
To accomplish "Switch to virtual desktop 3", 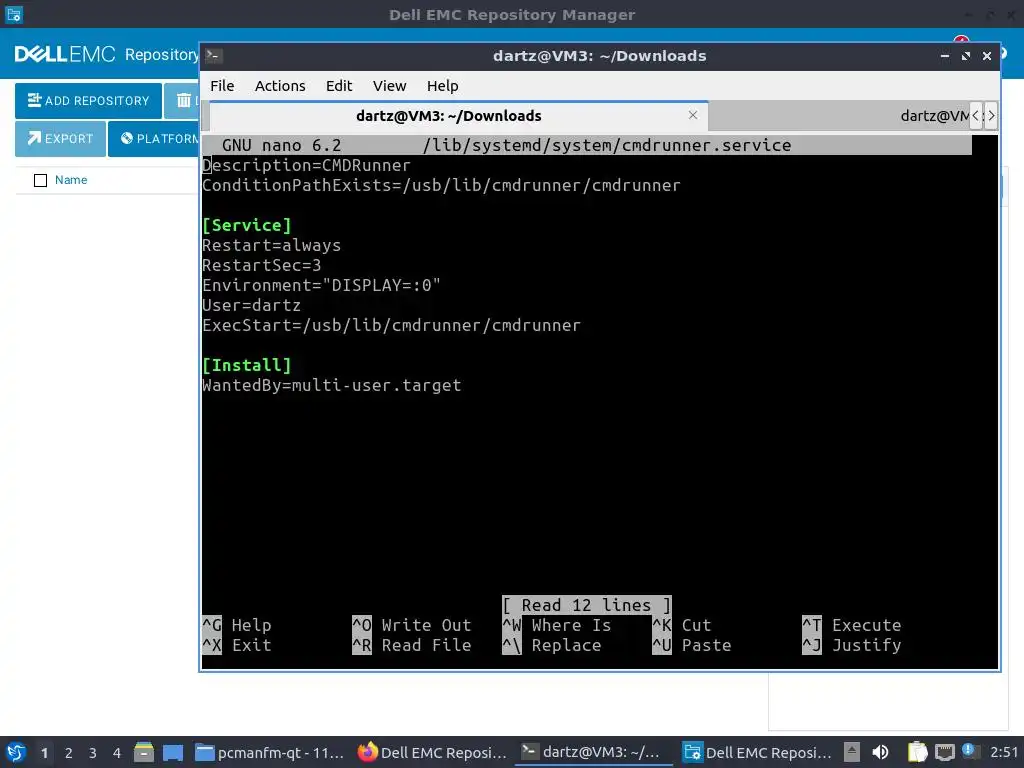I will tap(93, 753).
